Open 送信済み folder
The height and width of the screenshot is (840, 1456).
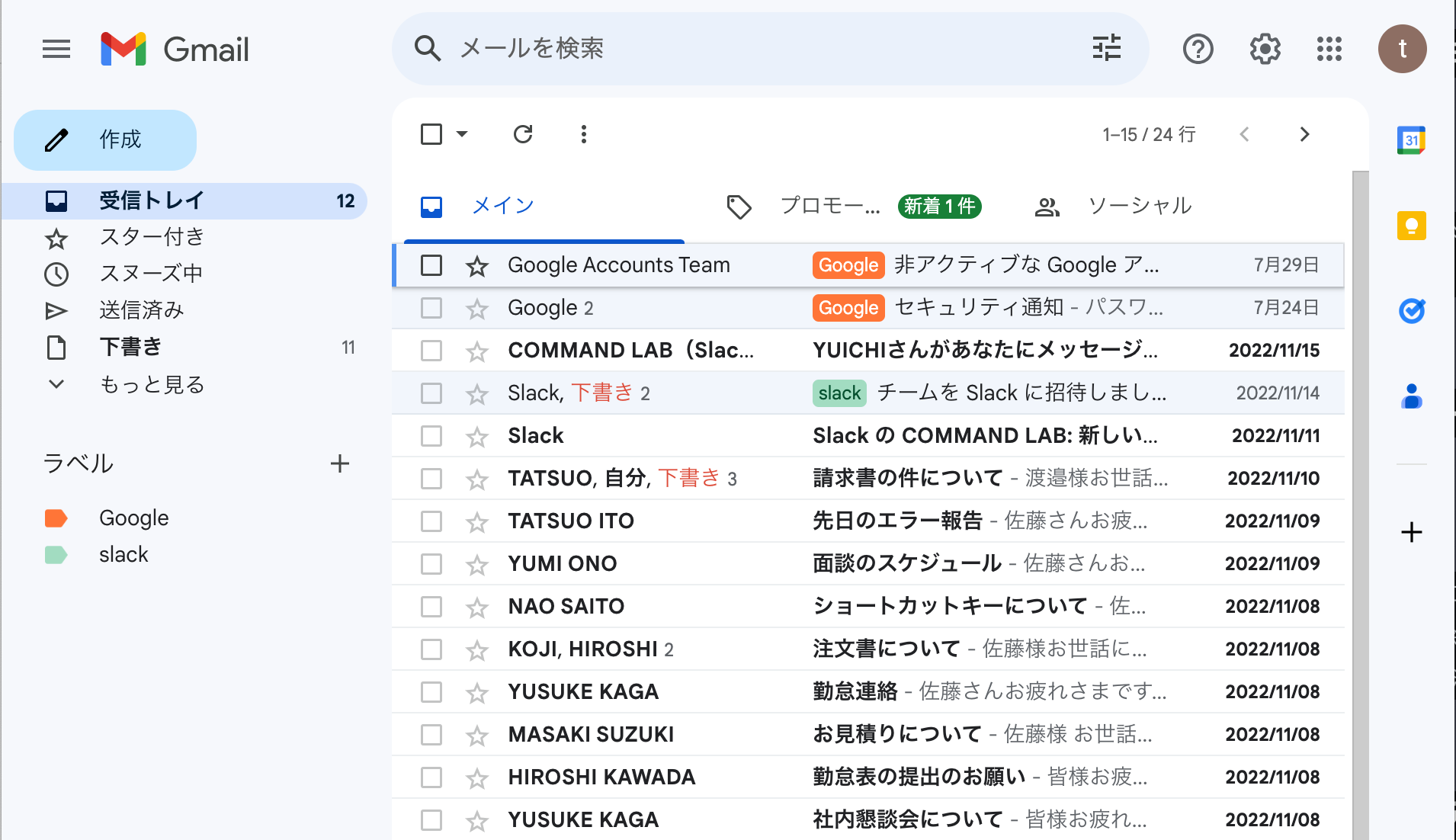tap(184, 311)
